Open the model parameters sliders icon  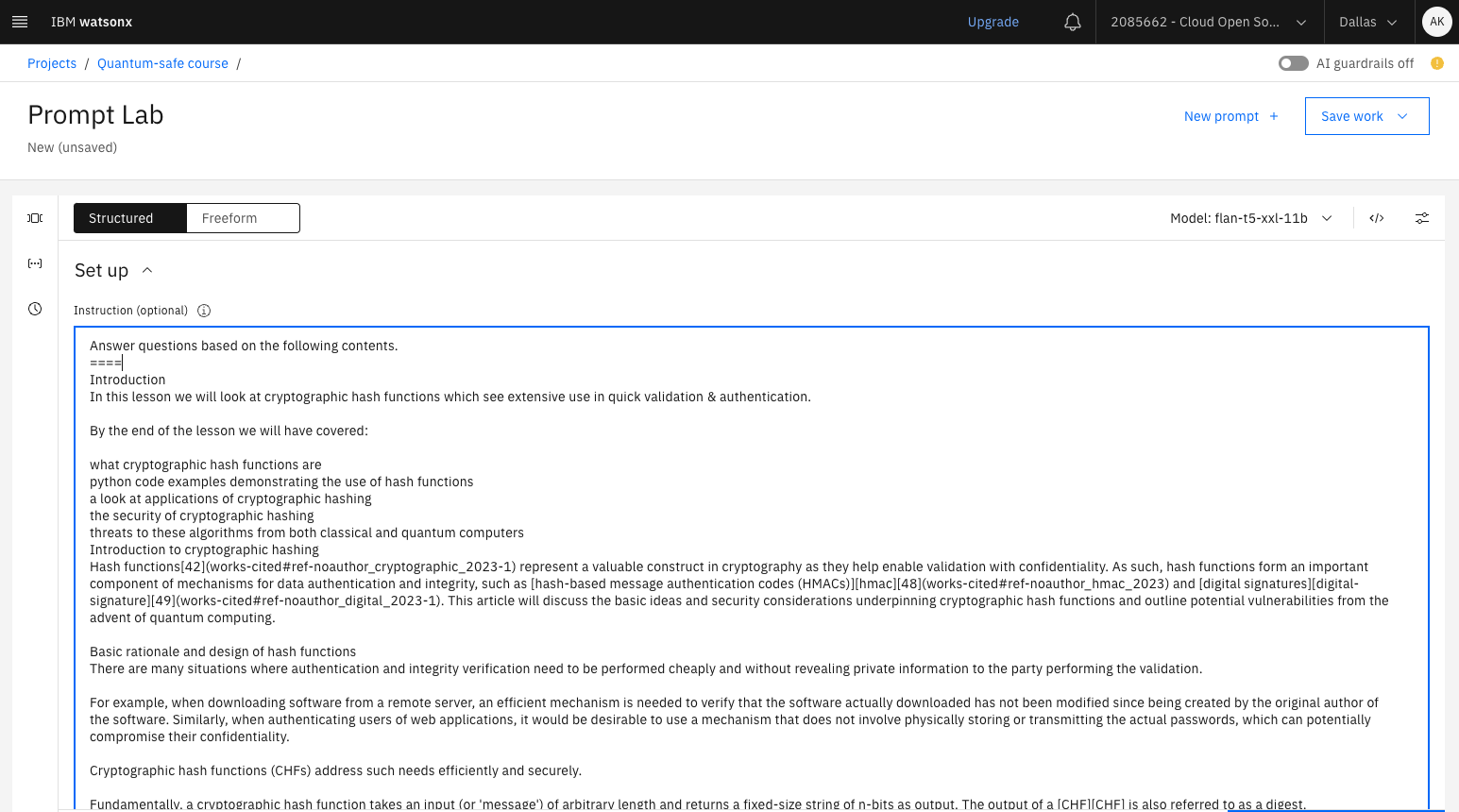coord(1422,218)
